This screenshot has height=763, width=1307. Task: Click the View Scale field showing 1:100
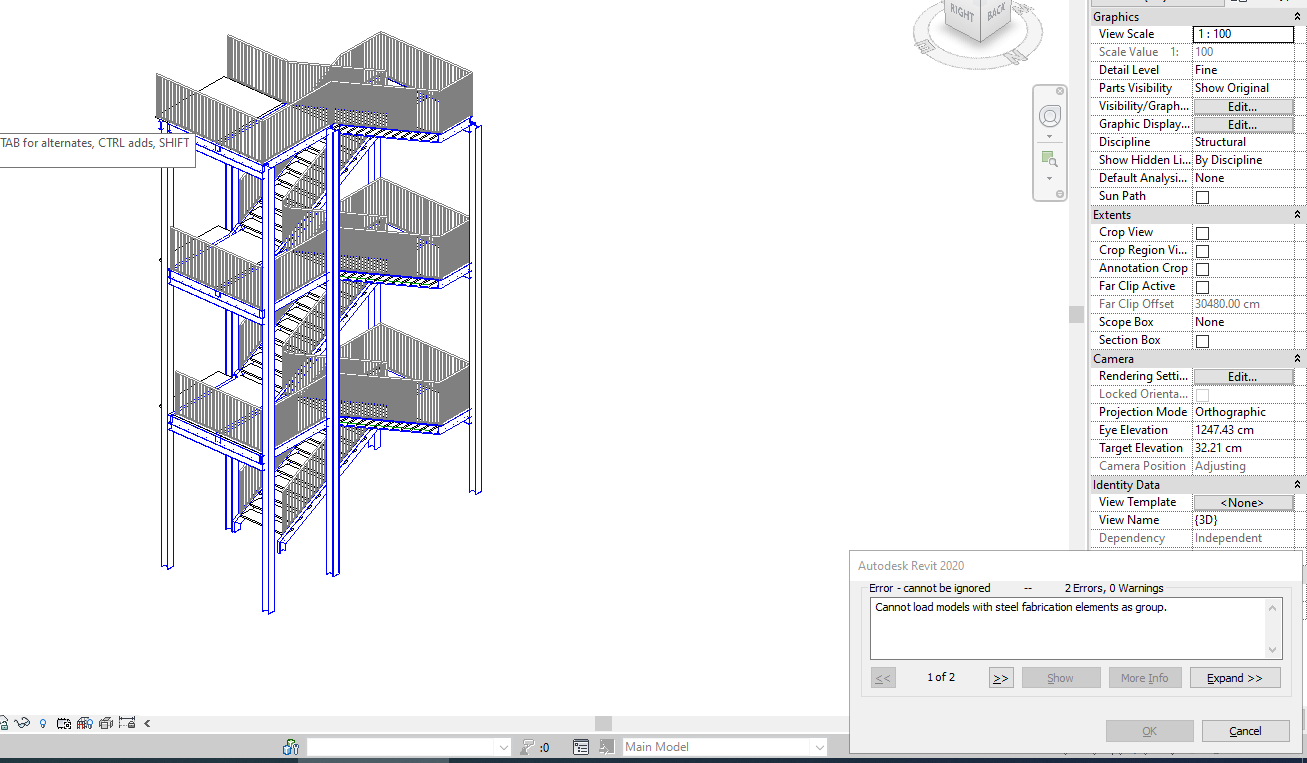pyautogui.click(x=1242, y=34)
